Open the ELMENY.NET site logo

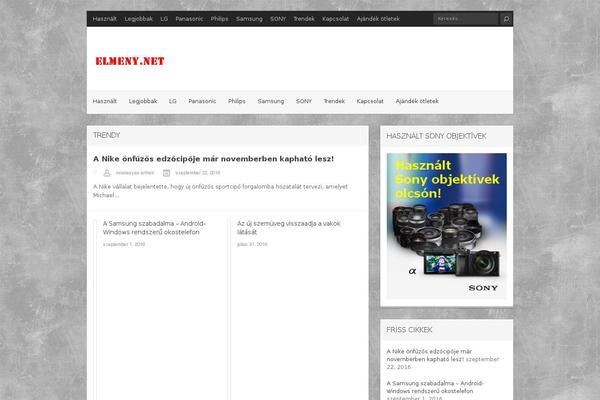130,61
